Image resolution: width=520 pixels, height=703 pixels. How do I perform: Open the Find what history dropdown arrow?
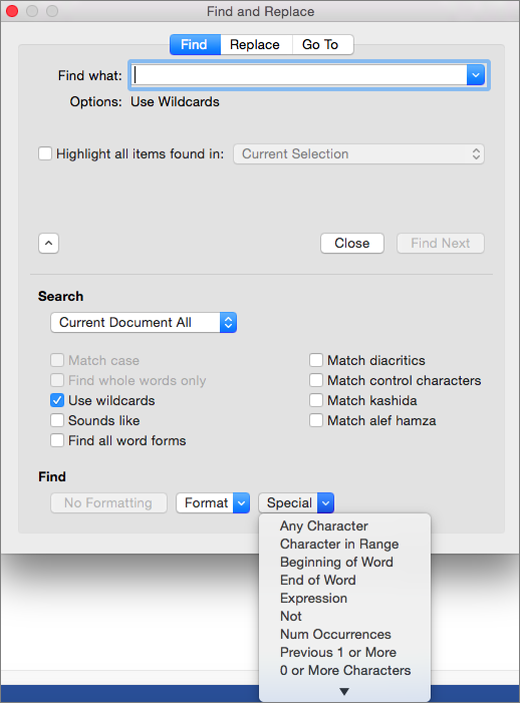click(x=476, y=75)
